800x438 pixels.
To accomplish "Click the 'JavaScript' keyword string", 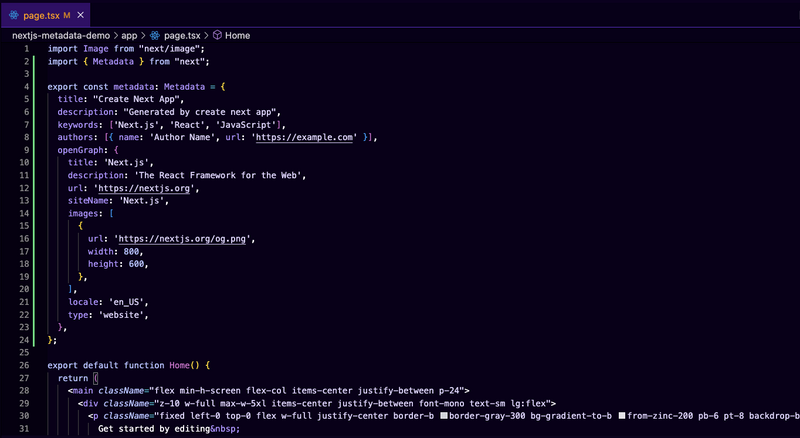I will pos(248,125).
